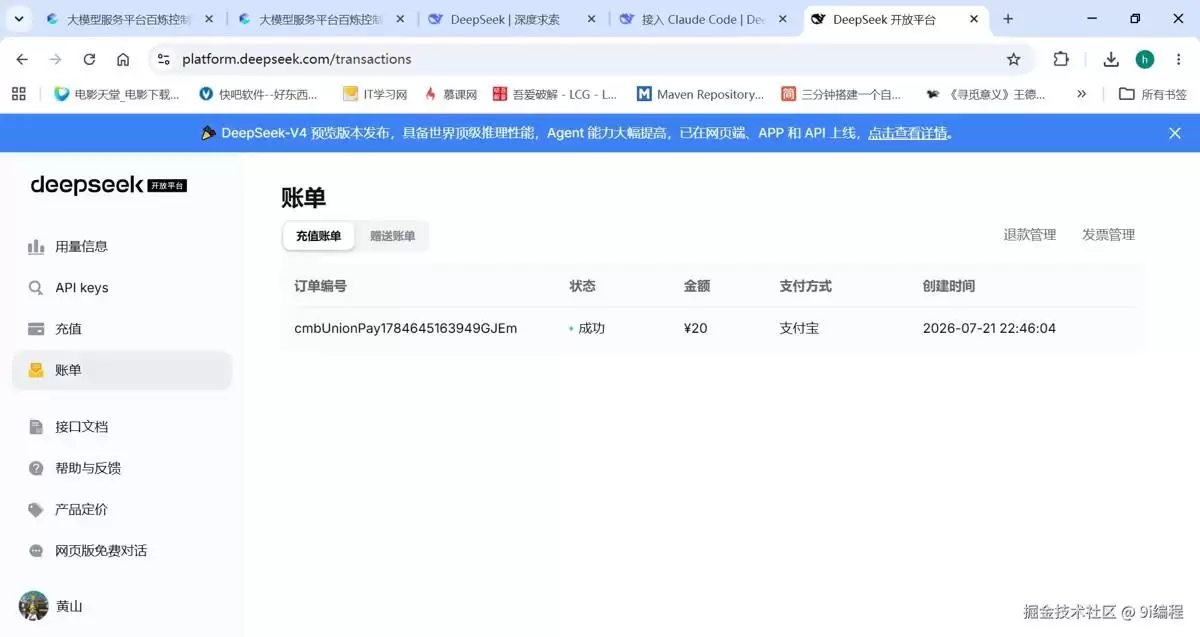
Task: Open the extensions puzzle icon
Action: pos(1061,59)
